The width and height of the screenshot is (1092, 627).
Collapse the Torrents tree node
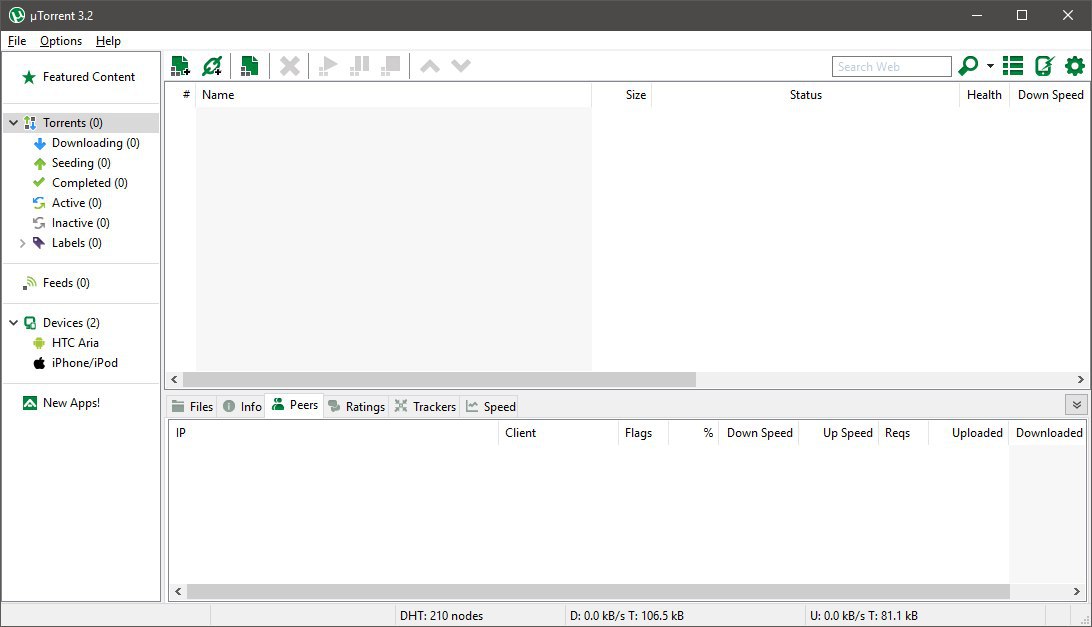click(13, 123)
